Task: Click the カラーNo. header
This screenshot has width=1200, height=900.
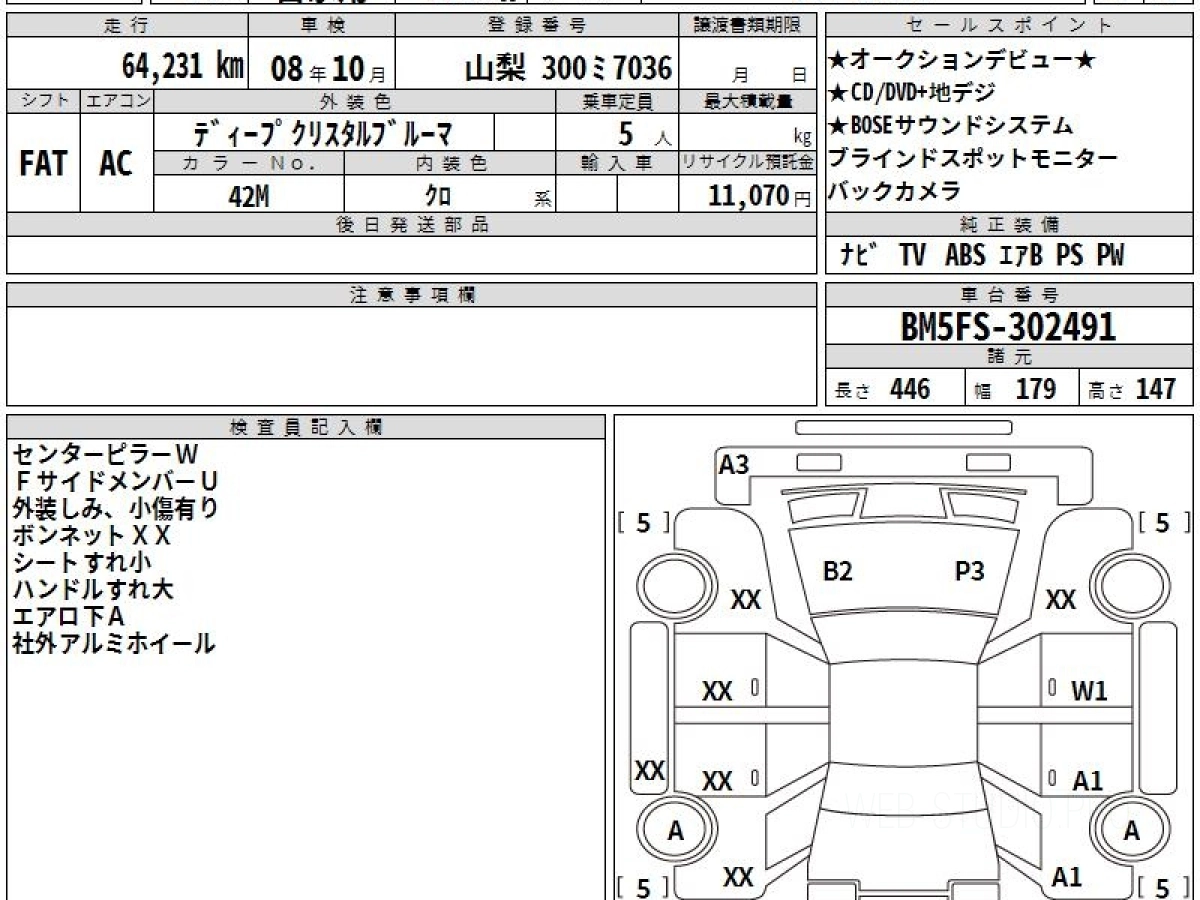Action: tap(249, 163)
